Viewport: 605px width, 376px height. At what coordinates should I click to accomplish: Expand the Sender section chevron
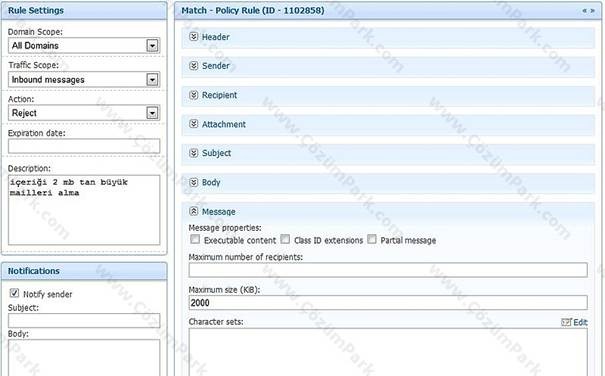(x=194, y=66)
